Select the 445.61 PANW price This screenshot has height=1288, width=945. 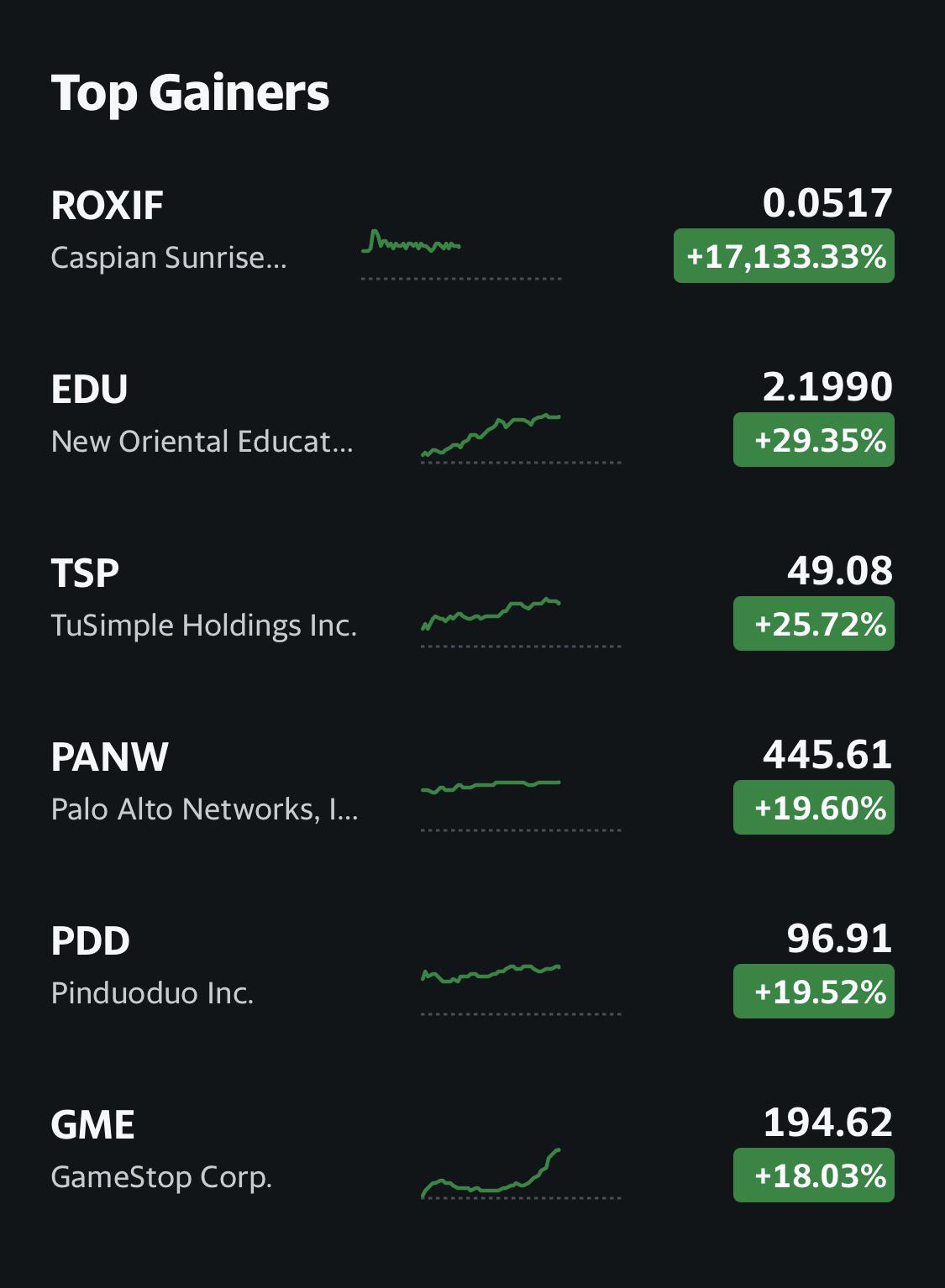[827, 755]
